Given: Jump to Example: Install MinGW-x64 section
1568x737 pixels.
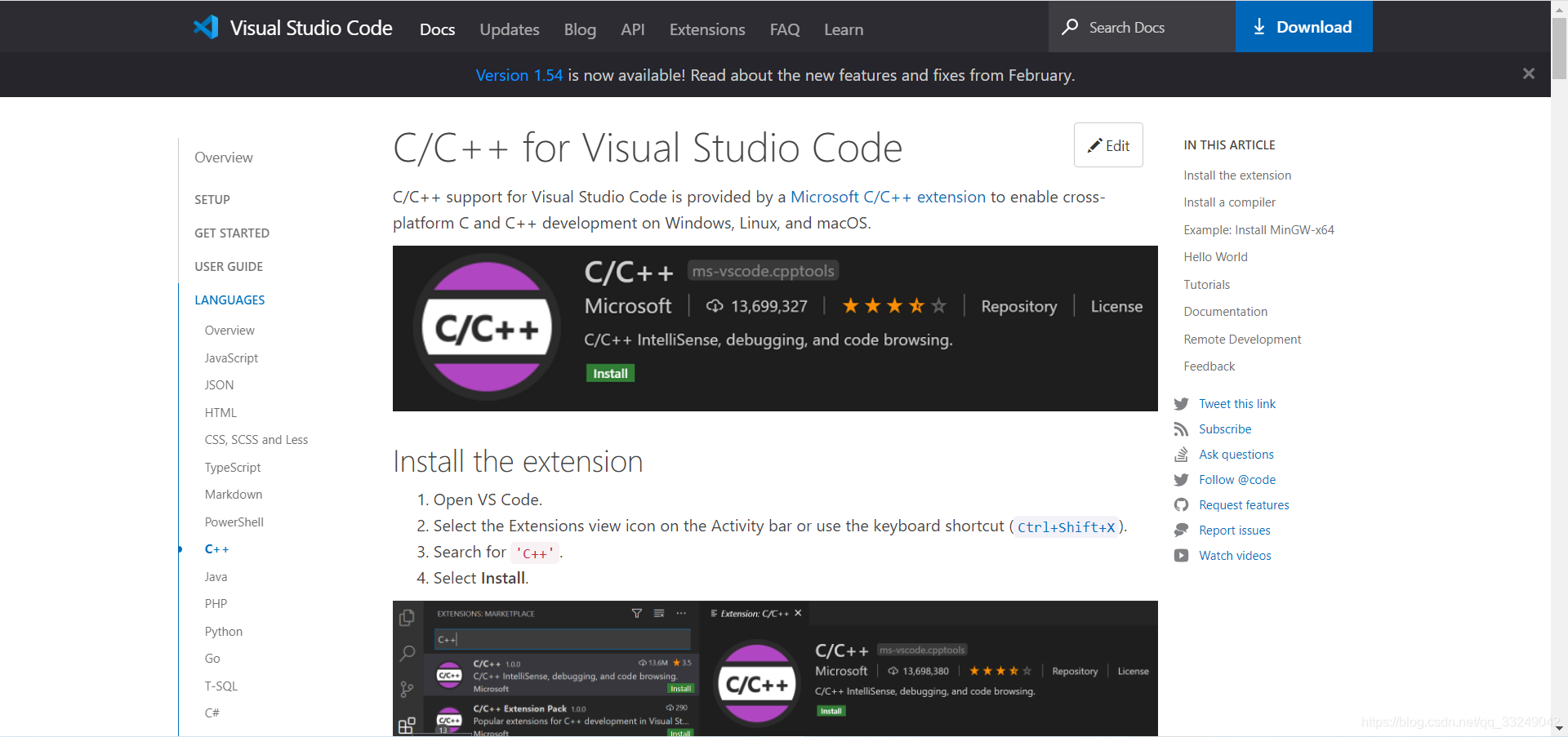Looking at the screenshot, I should 1258,230.
